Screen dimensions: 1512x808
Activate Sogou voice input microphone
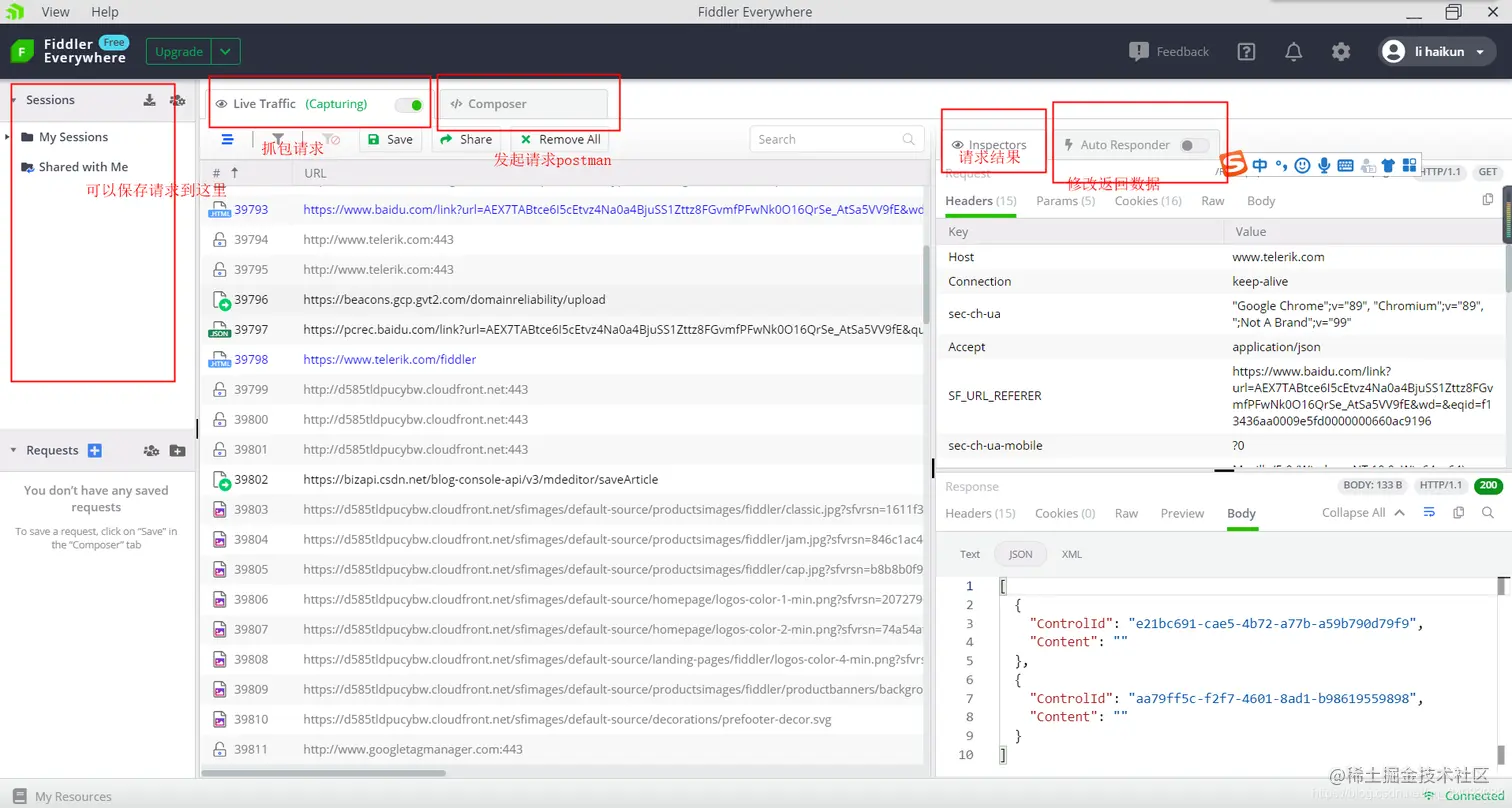tap(1324, 165)
